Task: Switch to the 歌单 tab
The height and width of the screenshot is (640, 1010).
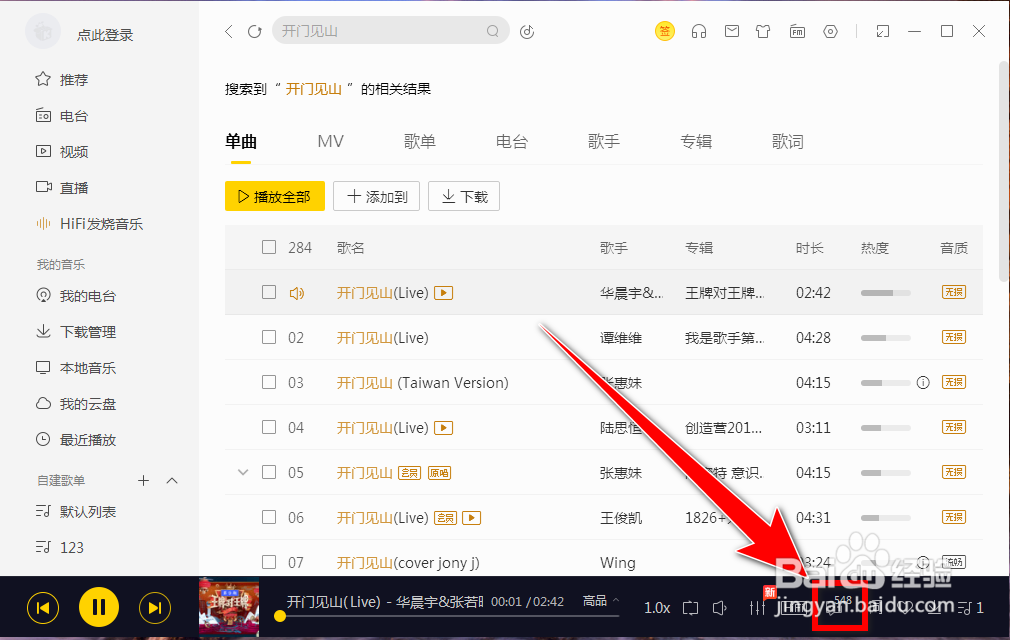Action: click(x=419, y=142)
